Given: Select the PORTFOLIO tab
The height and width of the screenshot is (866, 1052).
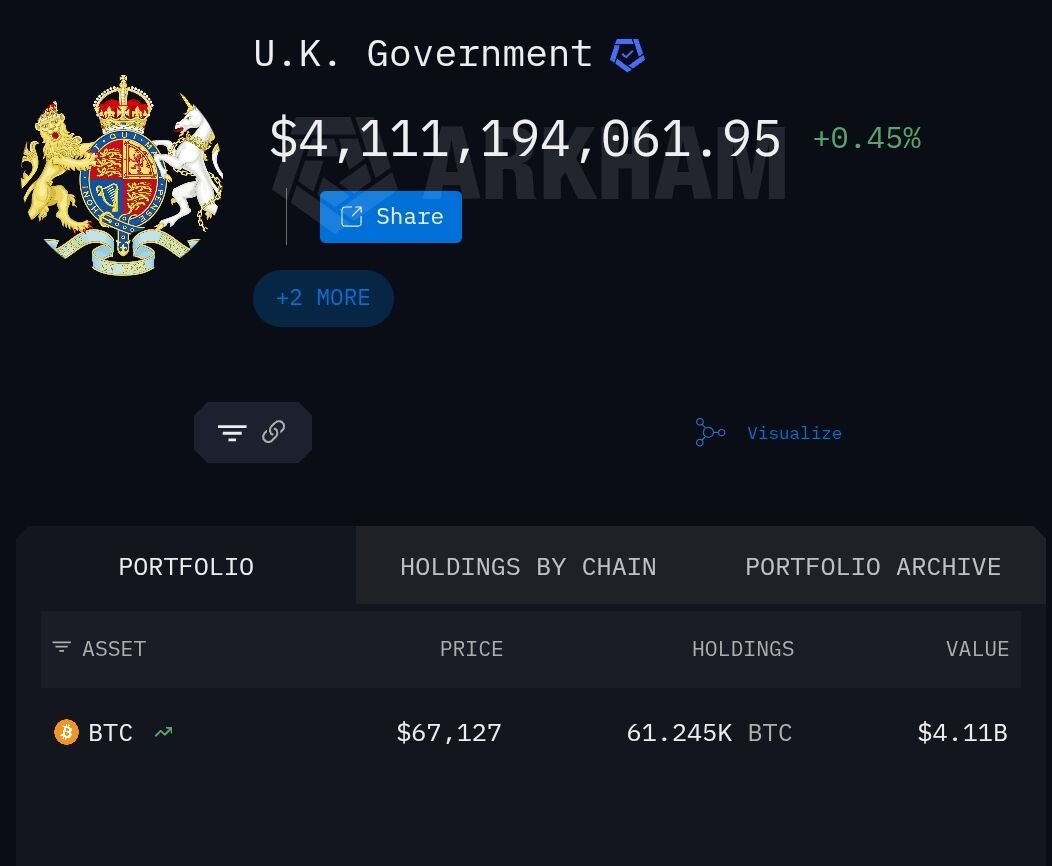Looking at the screenshot, I should click(x=186, y=566).
